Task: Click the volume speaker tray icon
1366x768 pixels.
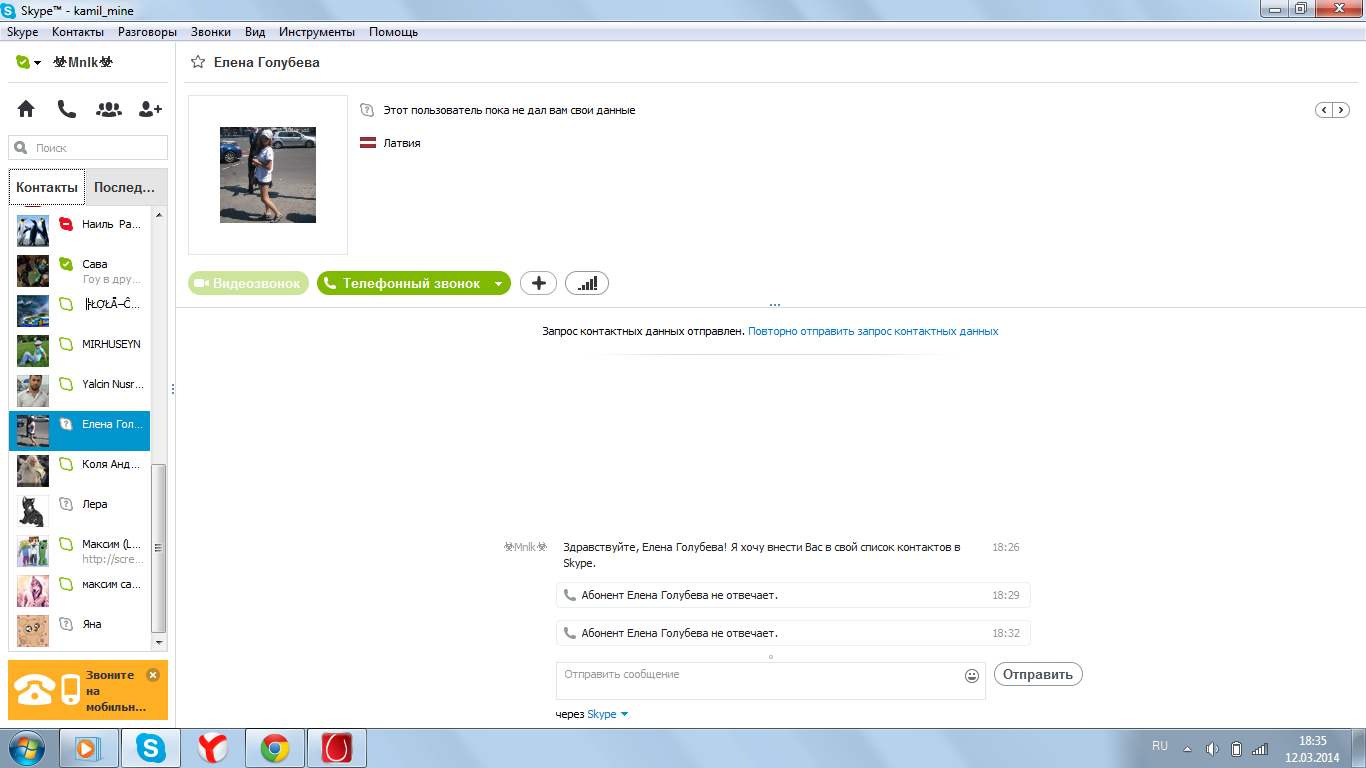Action: pos(1212,748)
